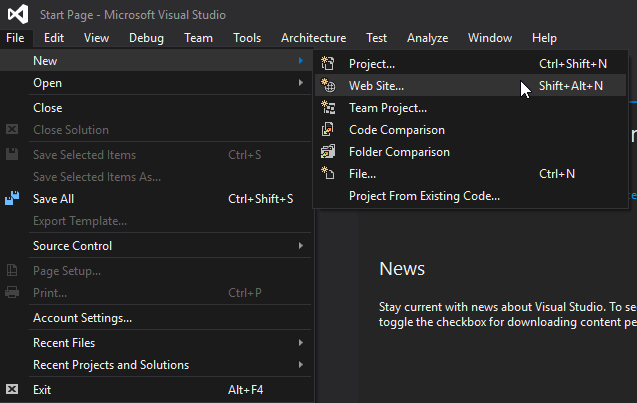637x403 pixels.
Task: Click the Code Comparison icon
Action: click(328, 130)
